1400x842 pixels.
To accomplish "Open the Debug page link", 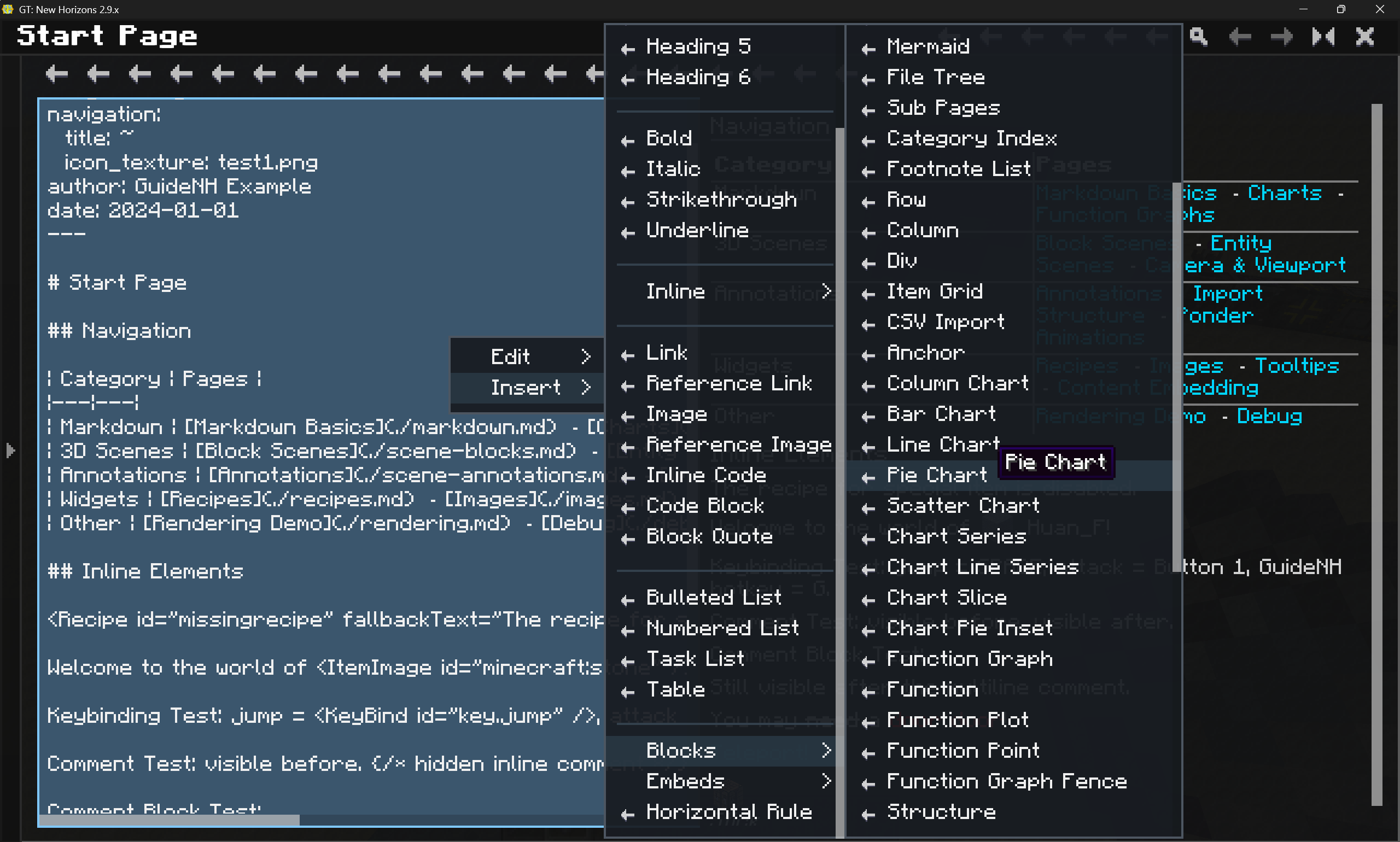I will pyautogui.click(x=1269, y=416).
